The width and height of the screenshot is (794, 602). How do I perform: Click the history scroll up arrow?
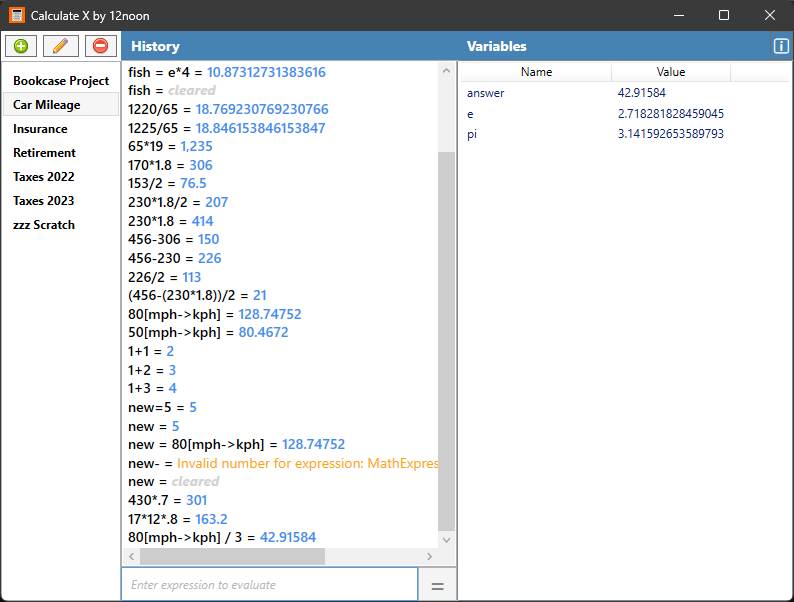446,71
